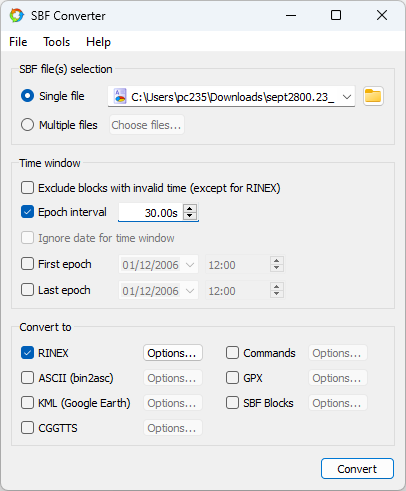Image resolution: width=406 pixels, height=491 pixels.
Task: Increase Epoch interval with up arrow
Action: point(190,209)
